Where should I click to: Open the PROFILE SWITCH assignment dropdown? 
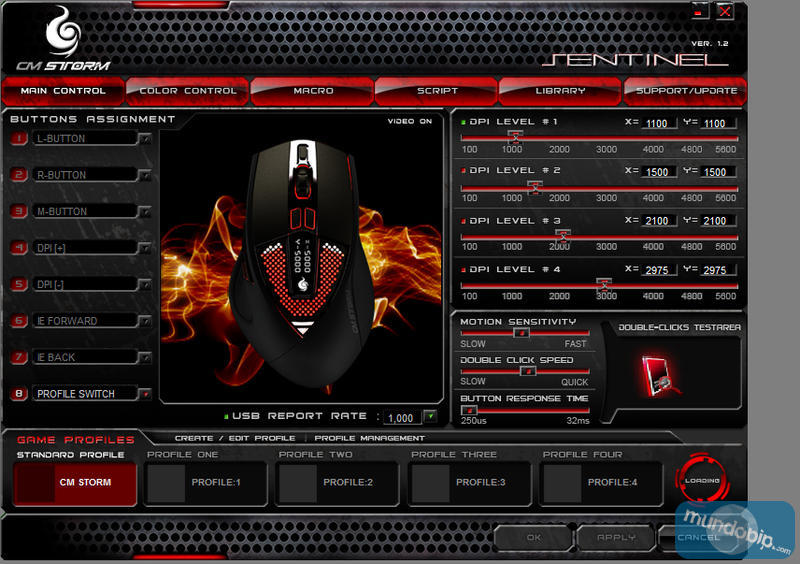pos(145,394)
